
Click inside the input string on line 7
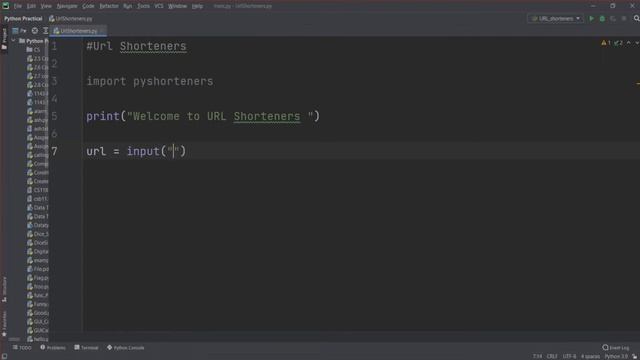click(x=173, y=151)
